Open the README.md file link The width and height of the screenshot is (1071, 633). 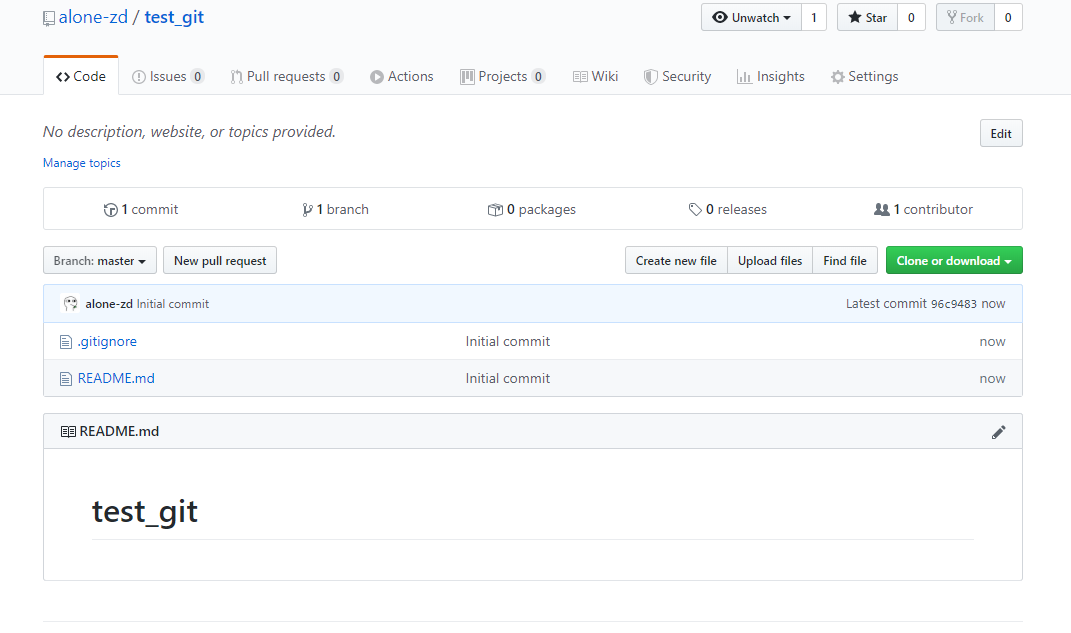point(116,378)
